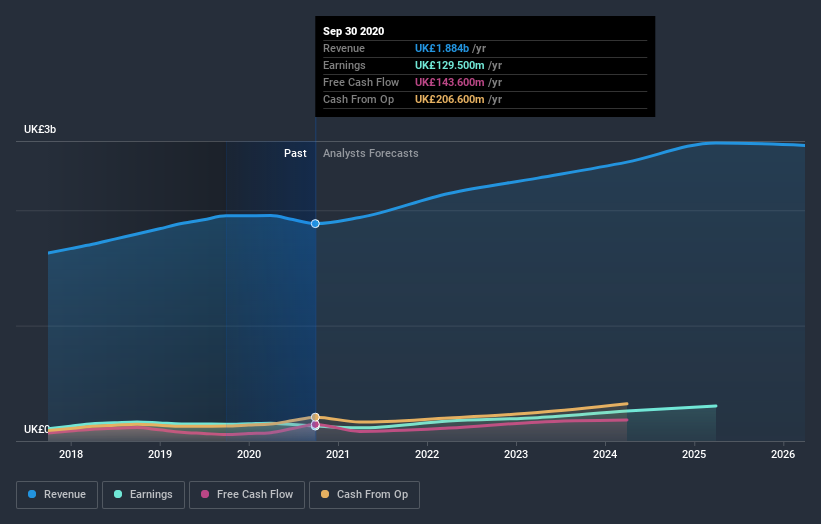Click the 2019 x-axis label
The image size is (821, 524).
[160, 454]
